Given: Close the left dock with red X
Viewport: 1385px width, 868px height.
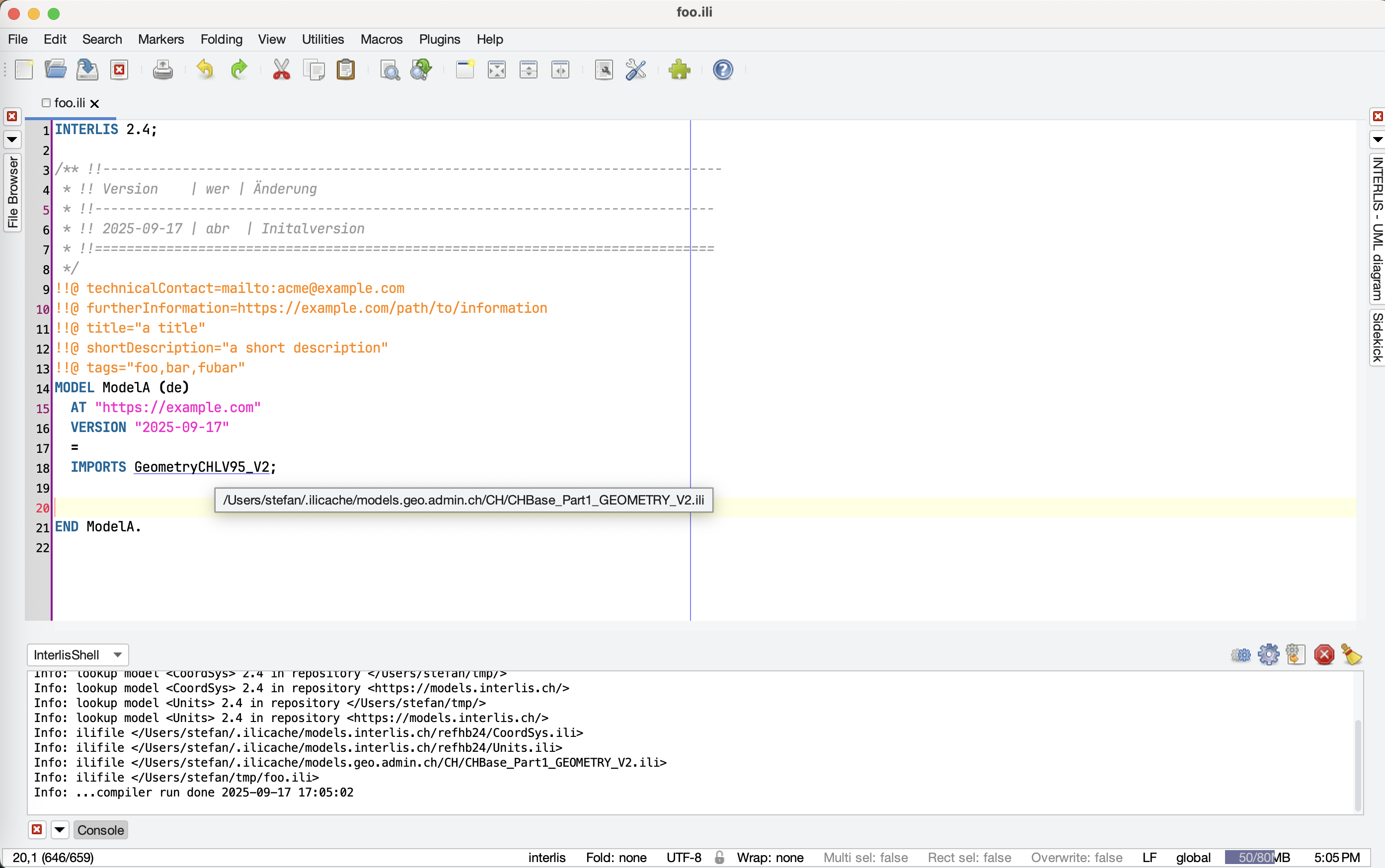Looking at the screenshot, I should click(x=12, y=117).
